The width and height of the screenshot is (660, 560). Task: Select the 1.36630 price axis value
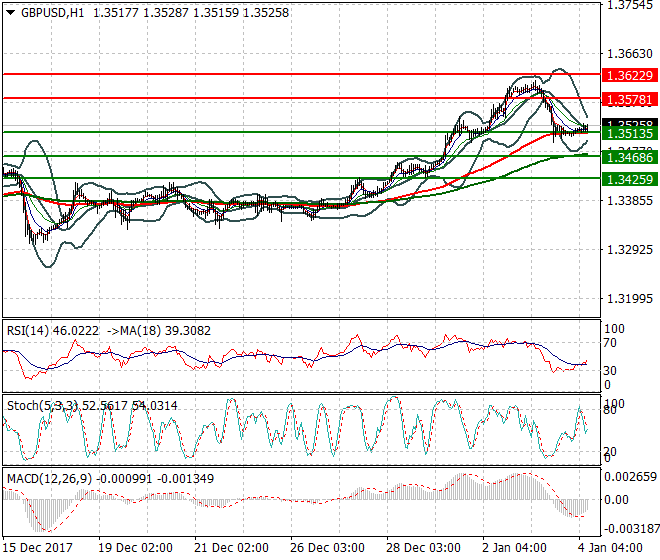tap(630, 54)
